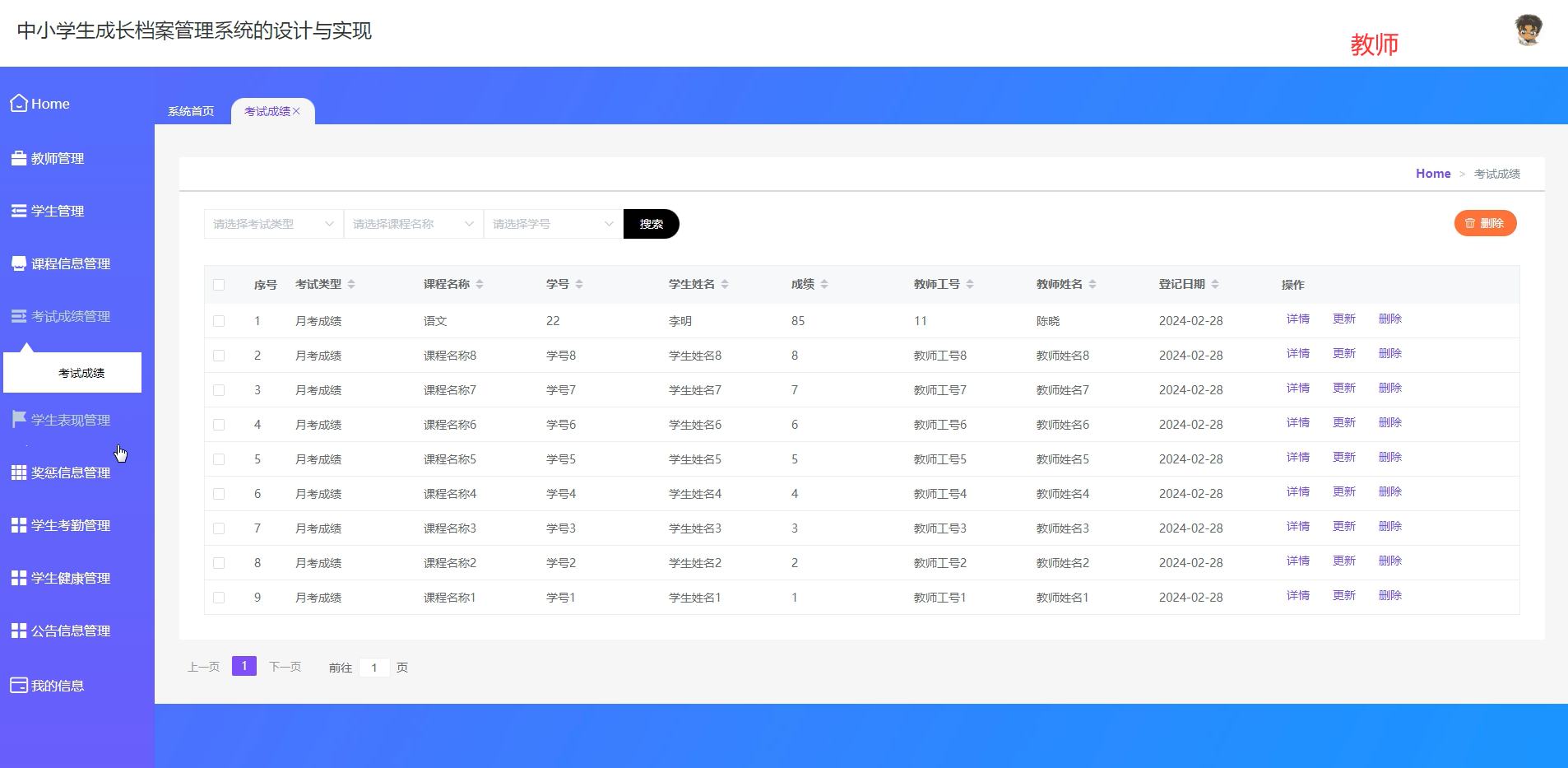The image size is (1568, 768).
Task: Sort by 成绩 column arrows
Action: point(824,284)
